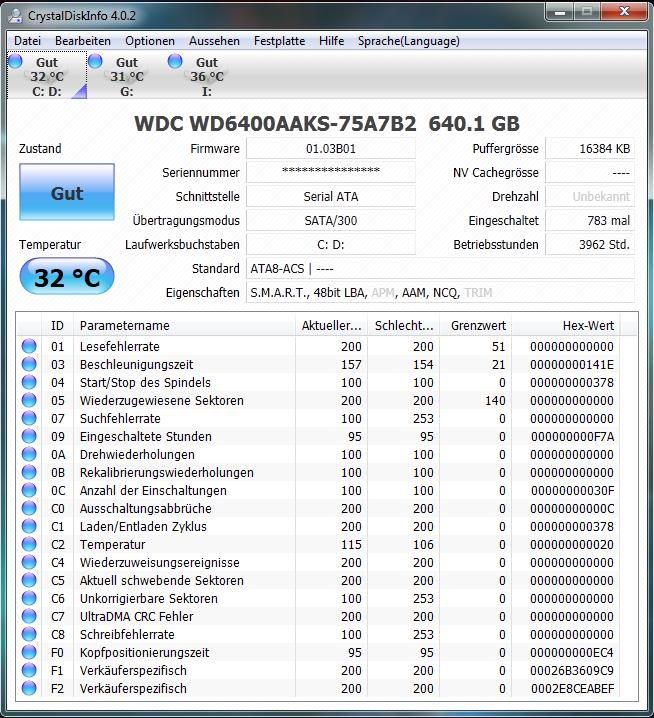
Task: Open the Datei menu
Action: pos(27,41)
